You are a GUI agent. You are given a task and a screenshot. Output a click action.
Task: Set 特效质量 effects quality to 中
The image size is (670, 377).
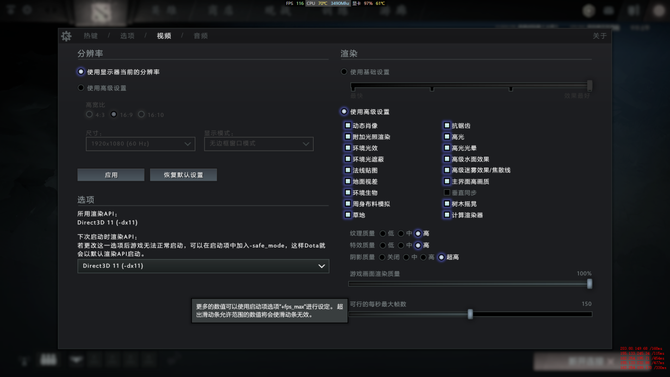tap(401, 245)
